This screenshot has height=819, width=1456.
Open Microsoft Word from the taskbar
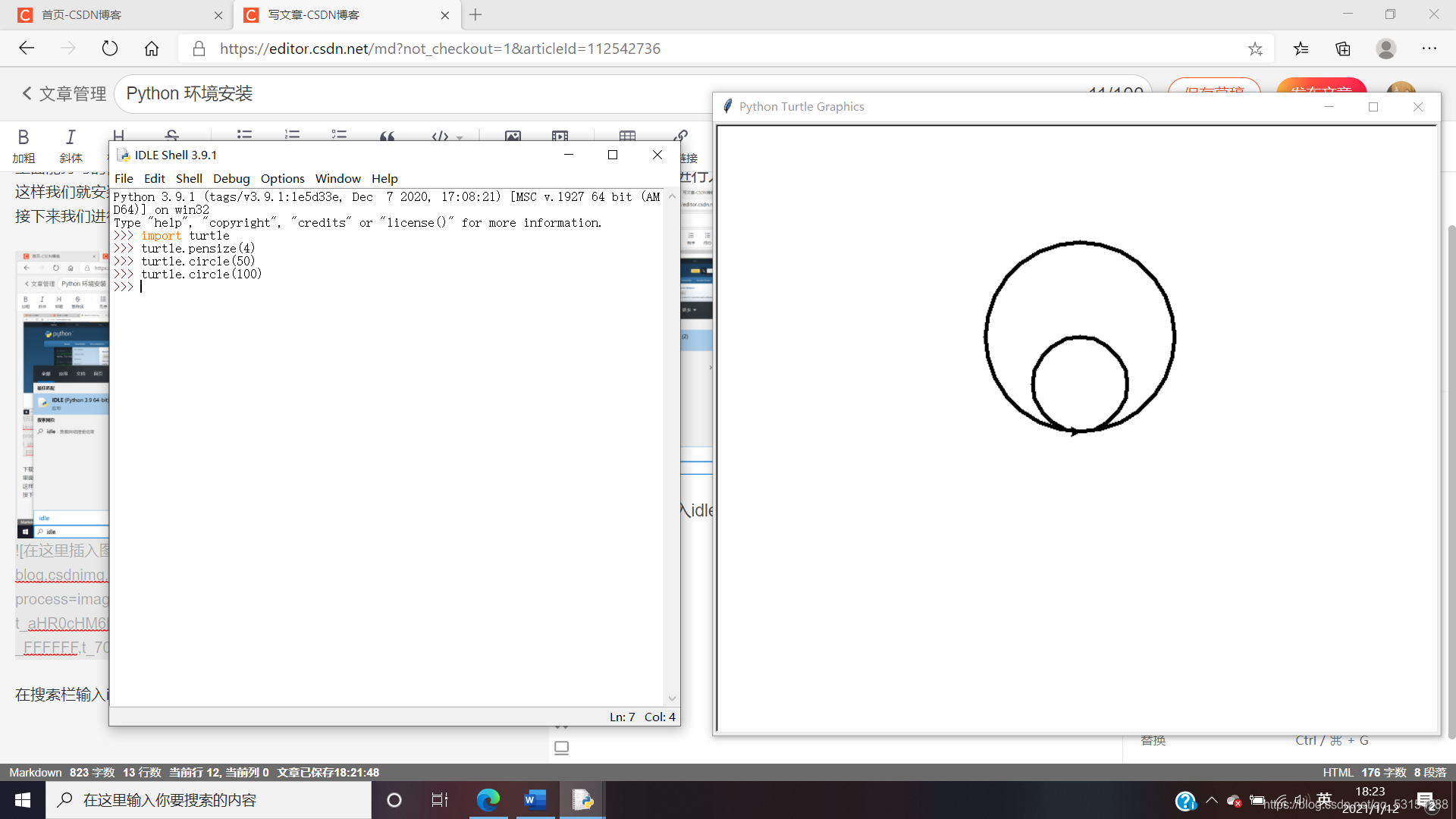(535, 800)
